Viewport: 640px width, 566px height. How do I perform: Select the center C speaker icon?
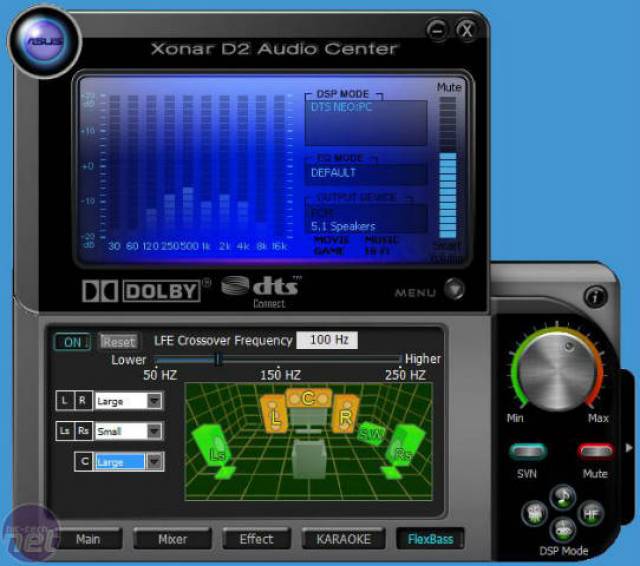tap(308, 399)
